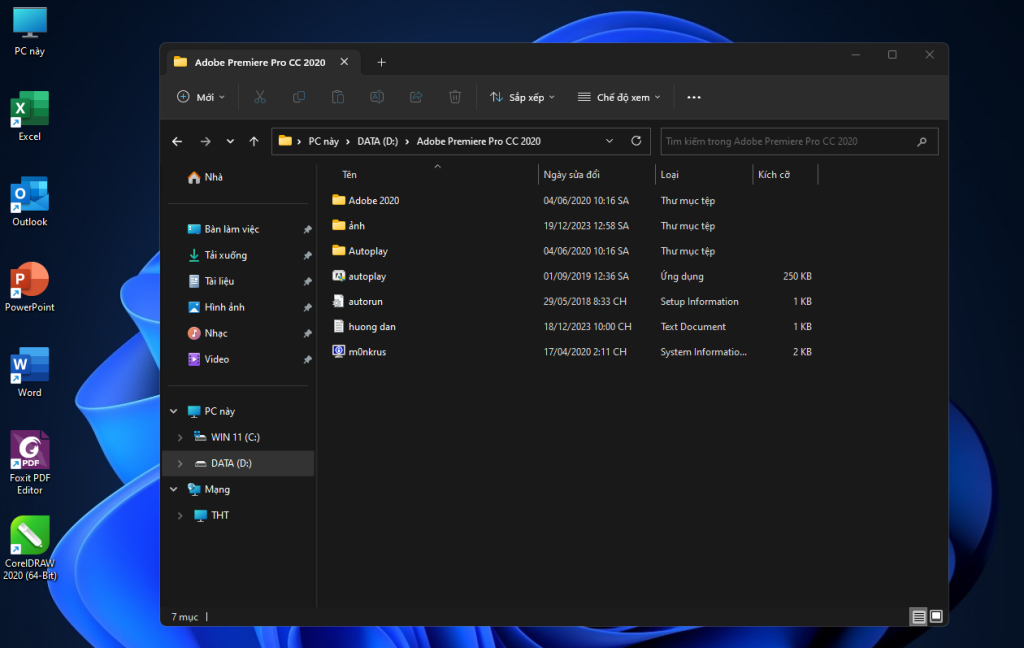Click DATA (D:) in the breadcrumb path
Image resolution: width=1024 pixels, height=648 pixels.
point(377,141)
